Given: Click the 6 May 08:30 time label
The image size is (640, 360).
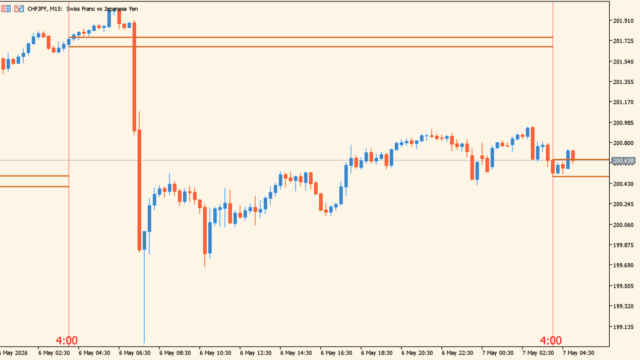Looking at the screenshot, I should click(175, 353).
